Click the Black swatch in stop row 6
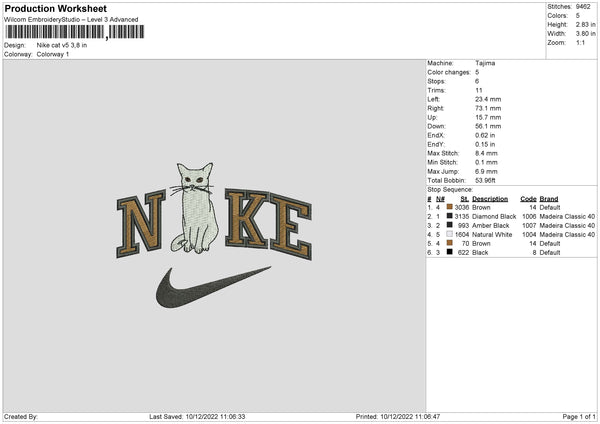600x424 pixels. click(450, 252)
